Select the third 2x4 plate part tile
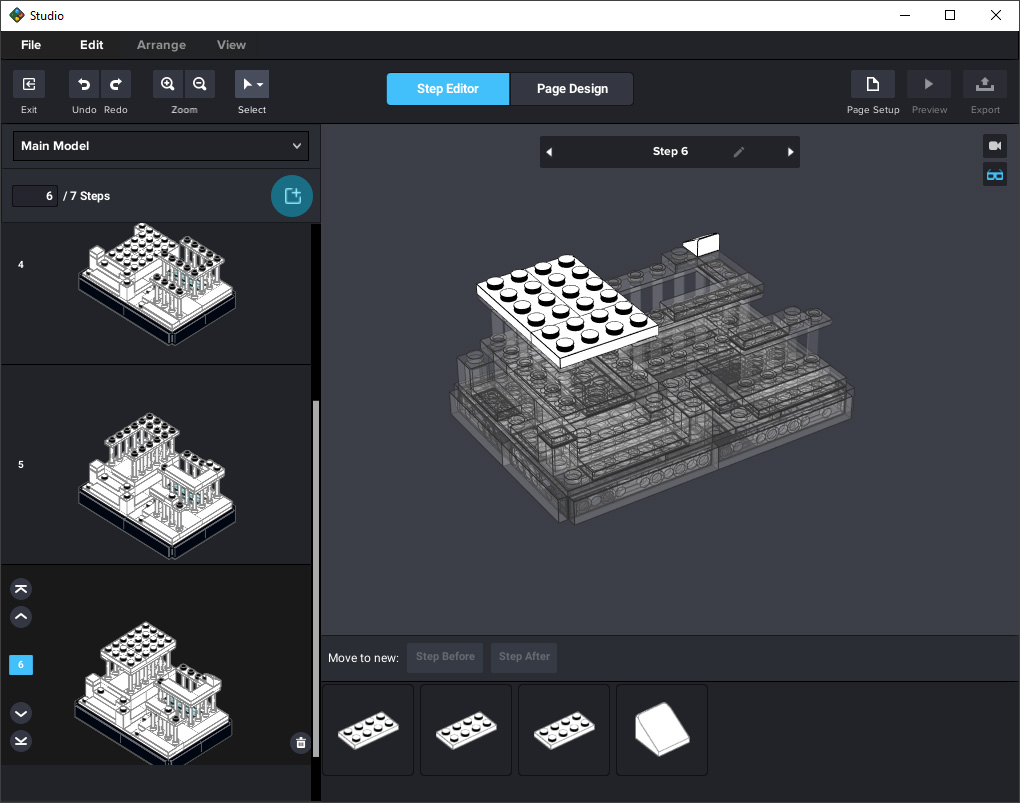 click(564, 729)
